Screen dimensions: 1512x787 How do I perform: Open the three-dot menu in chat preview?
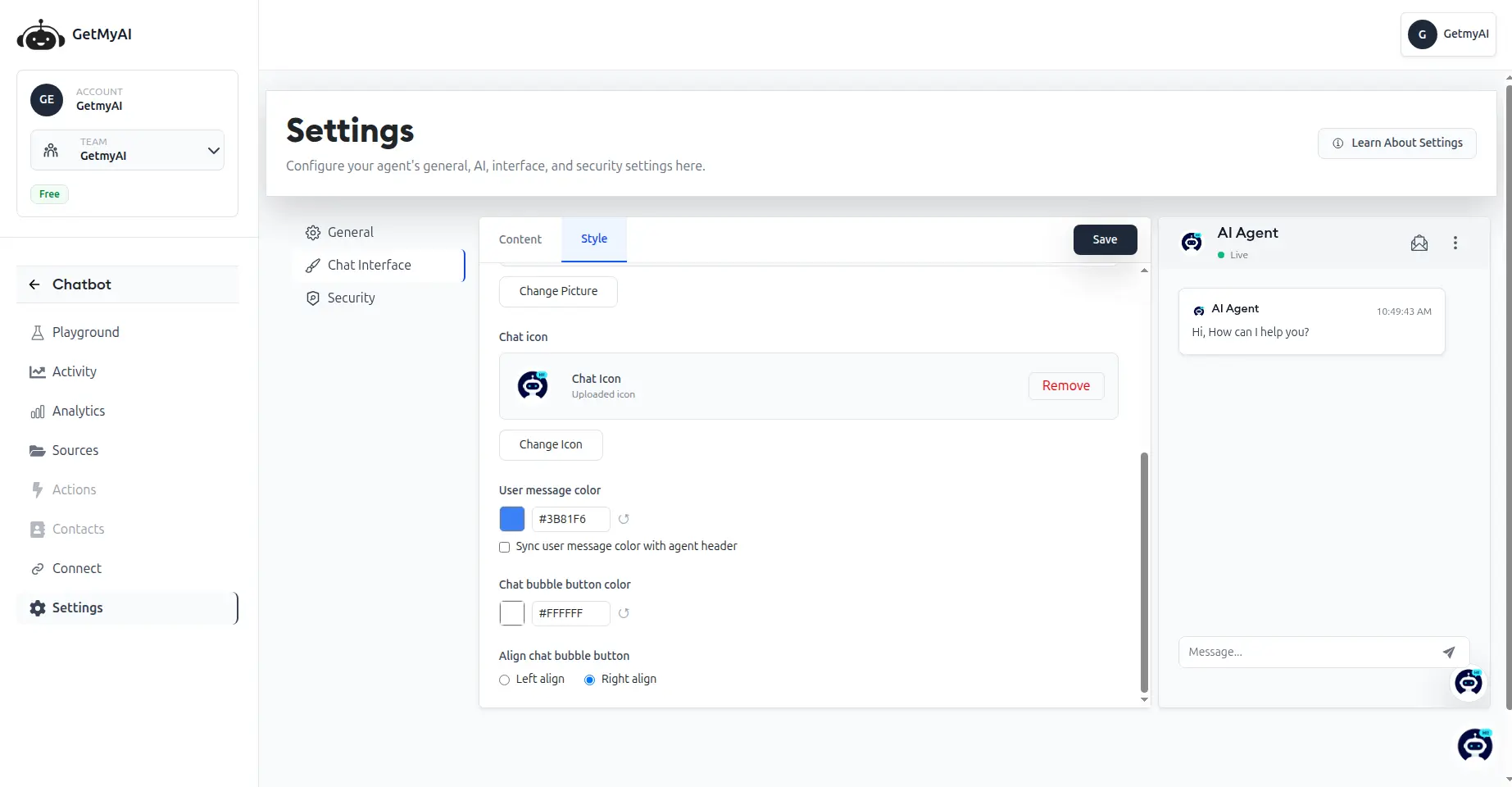[1455, 243]
